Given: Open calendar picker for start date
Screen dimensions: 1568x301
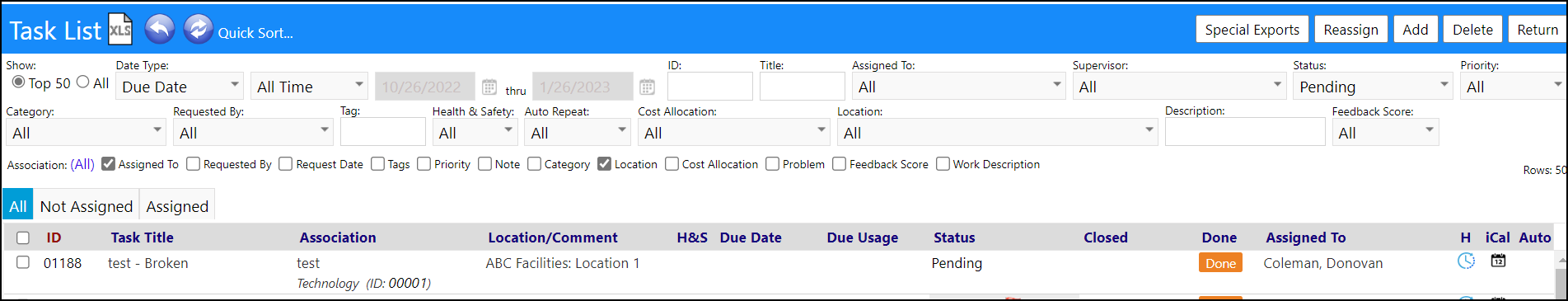Looking at the screenshot, I should (489, 87).
